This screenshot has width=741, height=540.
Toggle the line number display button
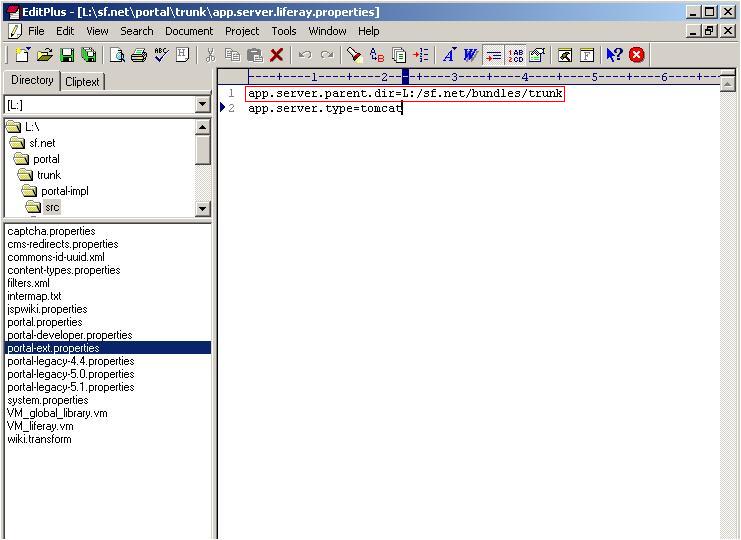coord(515,56)
